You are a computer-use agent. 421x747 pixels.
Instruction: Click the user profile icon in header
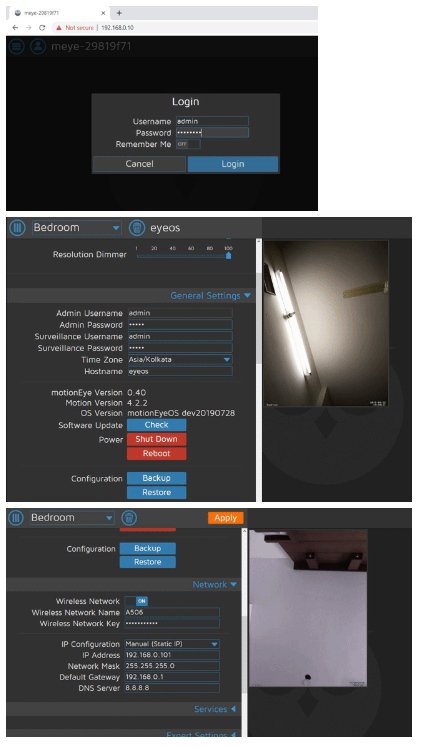point(38,46)
